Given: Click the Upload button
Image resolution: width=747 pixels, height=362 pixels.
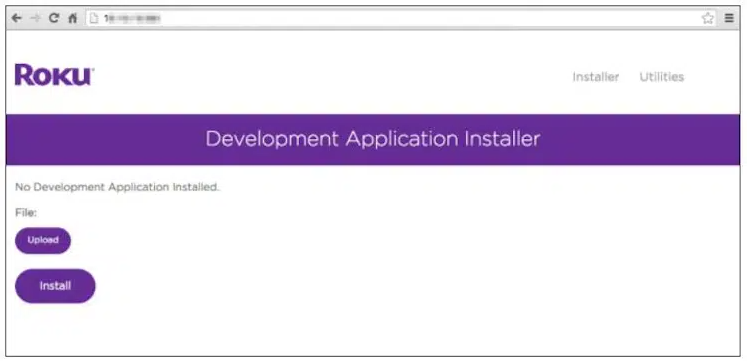Looking at the screenshot, I should (43, 240).
